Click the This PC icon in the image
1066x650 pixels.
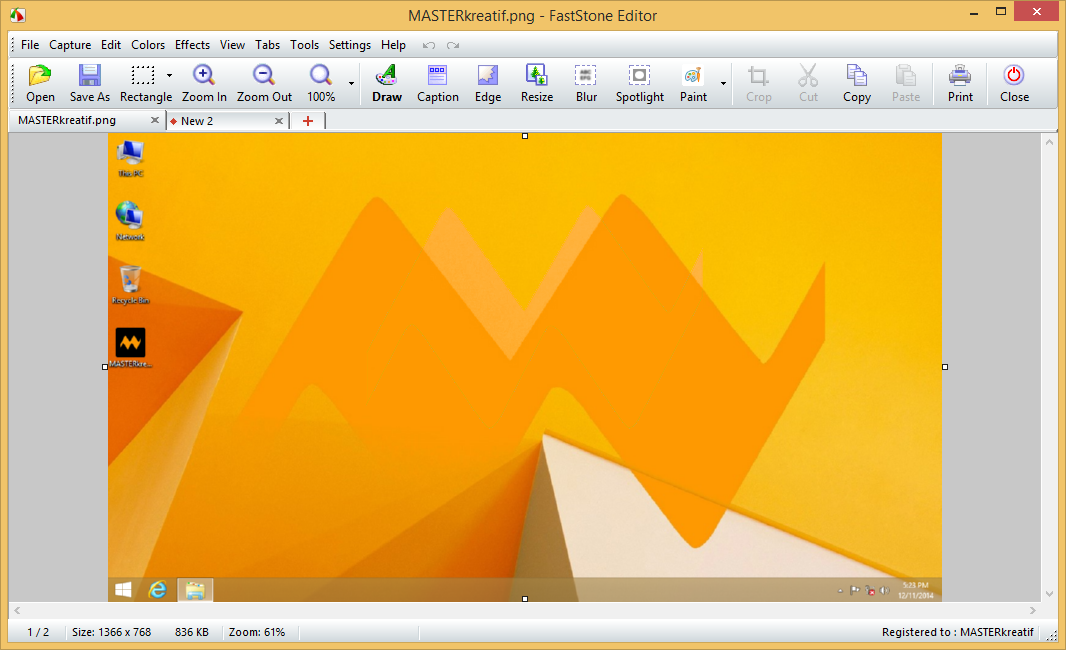pyautogui.click(x=130, y=158)
